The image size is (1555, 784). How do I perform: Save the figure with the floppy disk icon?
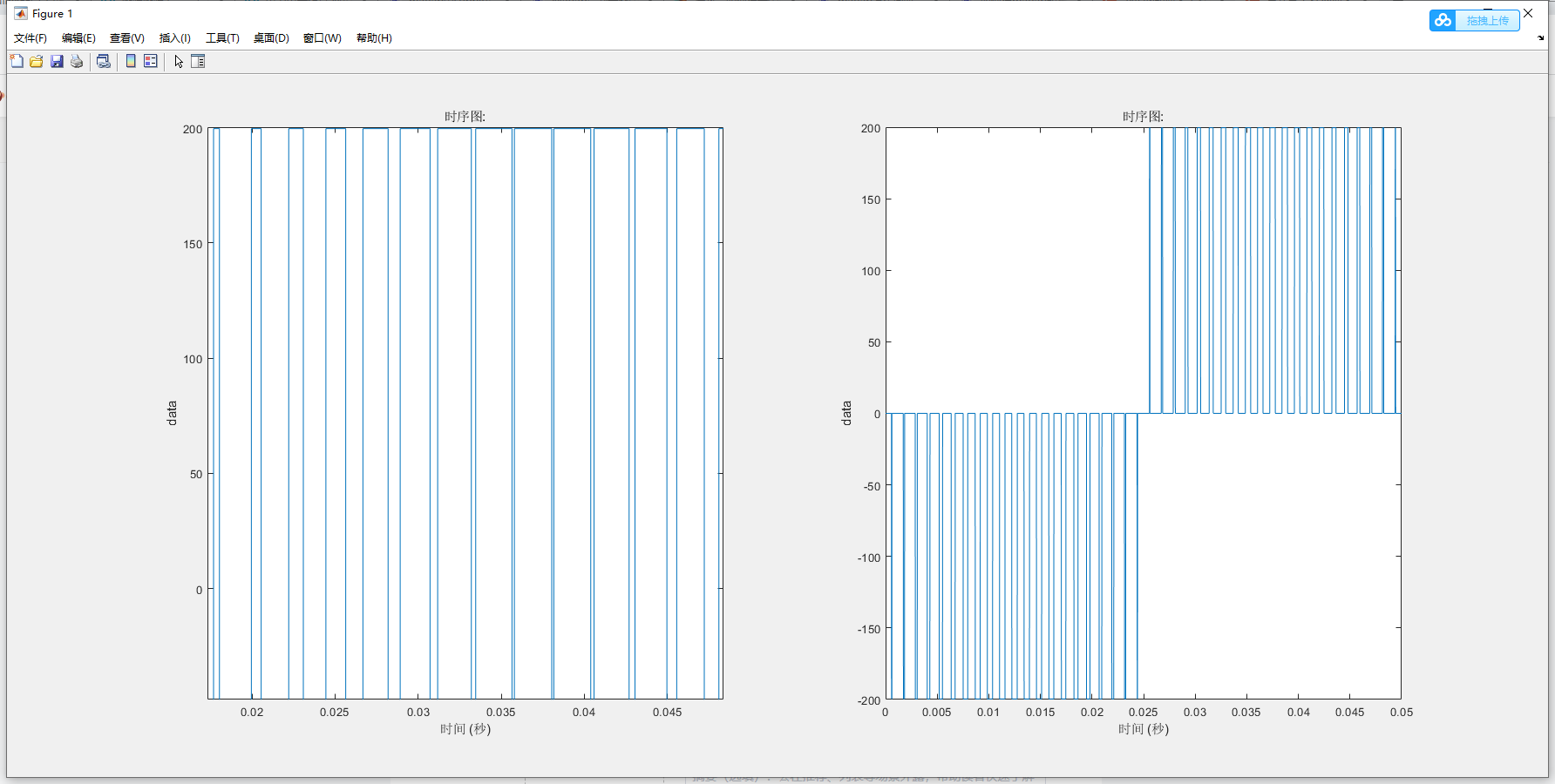click(57, 61)
